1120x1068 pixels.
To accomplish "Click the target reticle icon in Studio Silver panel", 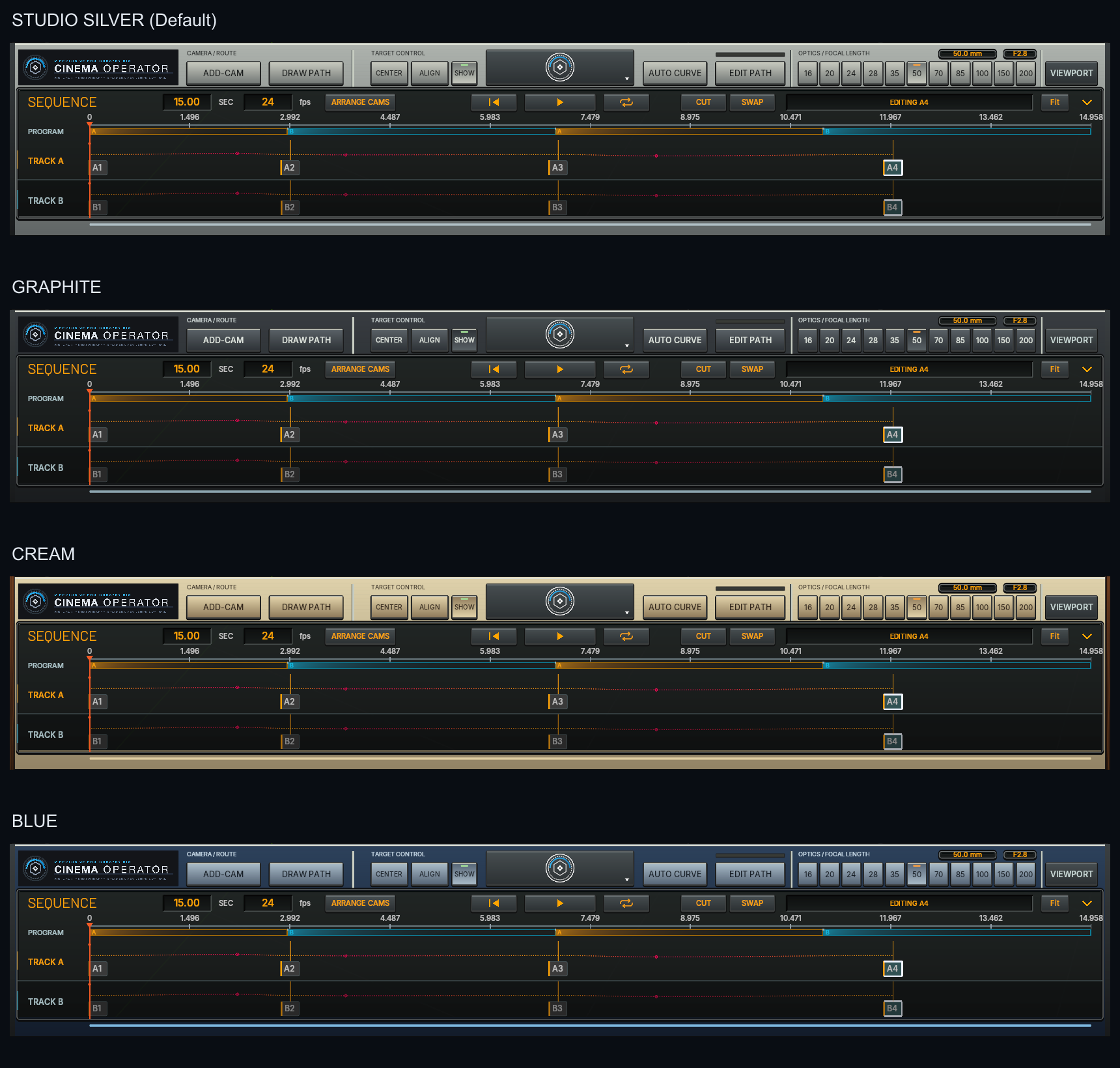I will 560,67.
